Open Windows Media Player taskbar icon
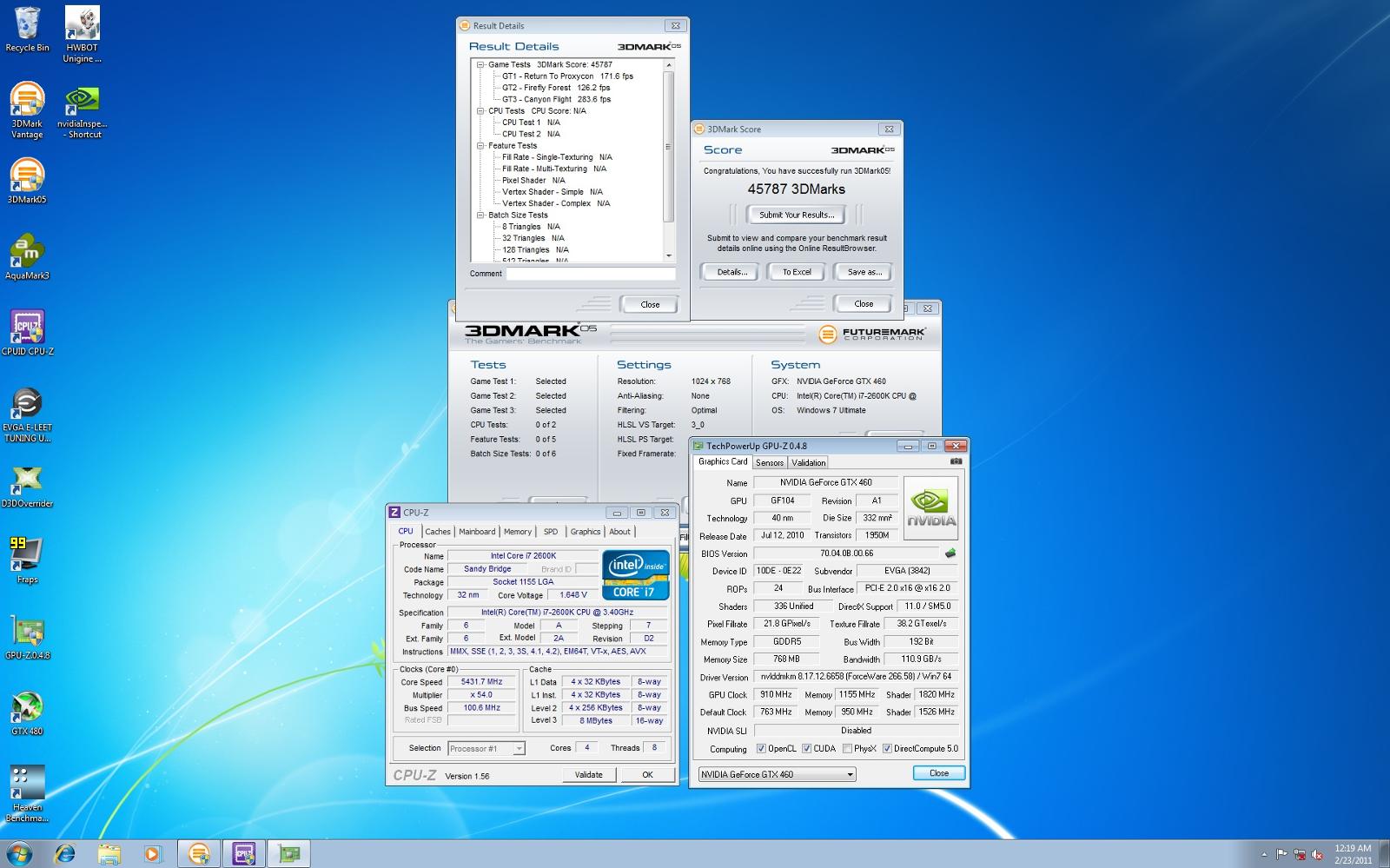 click(x=153, y=854)
